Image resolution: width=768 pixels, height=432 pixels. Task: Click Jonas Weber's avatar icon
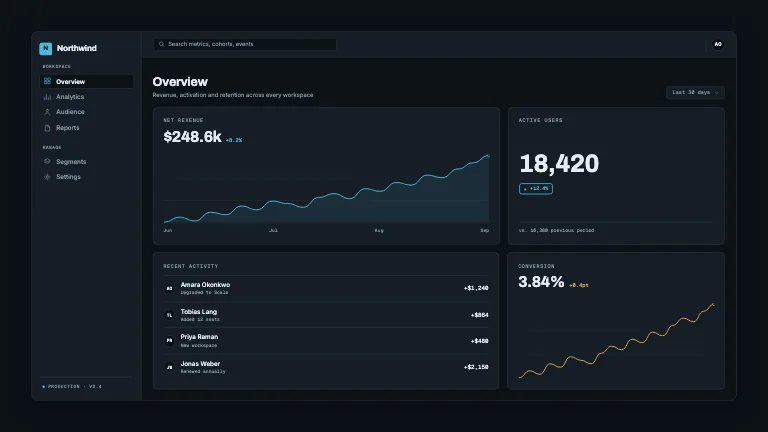169,367
